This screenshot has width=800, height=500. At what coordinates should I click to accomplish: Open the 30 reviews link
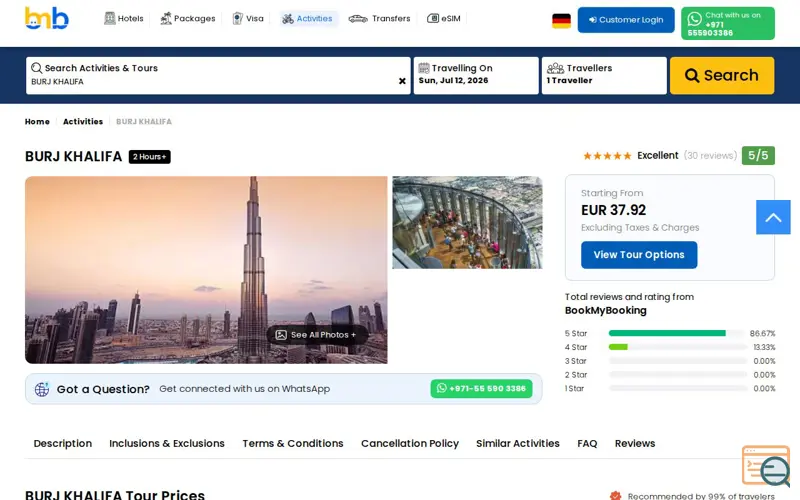(710, 156)
